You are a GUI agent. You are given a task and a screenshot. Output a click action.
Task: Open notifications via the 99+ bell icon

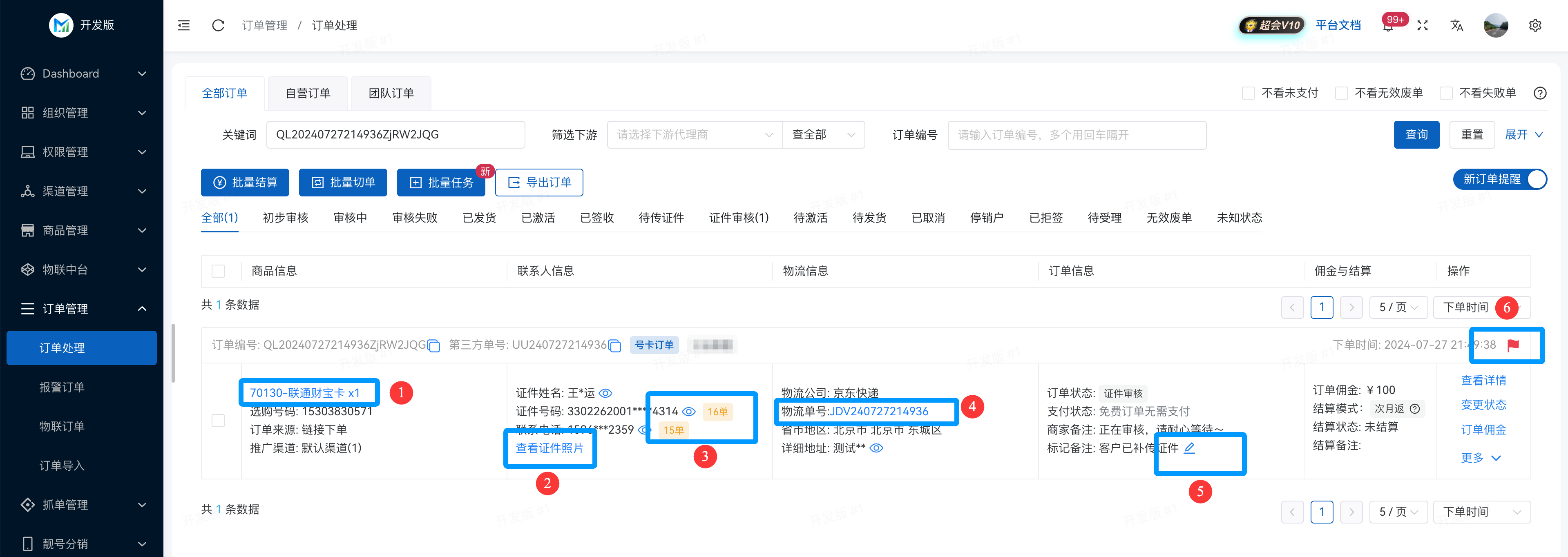coord(1388,27)
